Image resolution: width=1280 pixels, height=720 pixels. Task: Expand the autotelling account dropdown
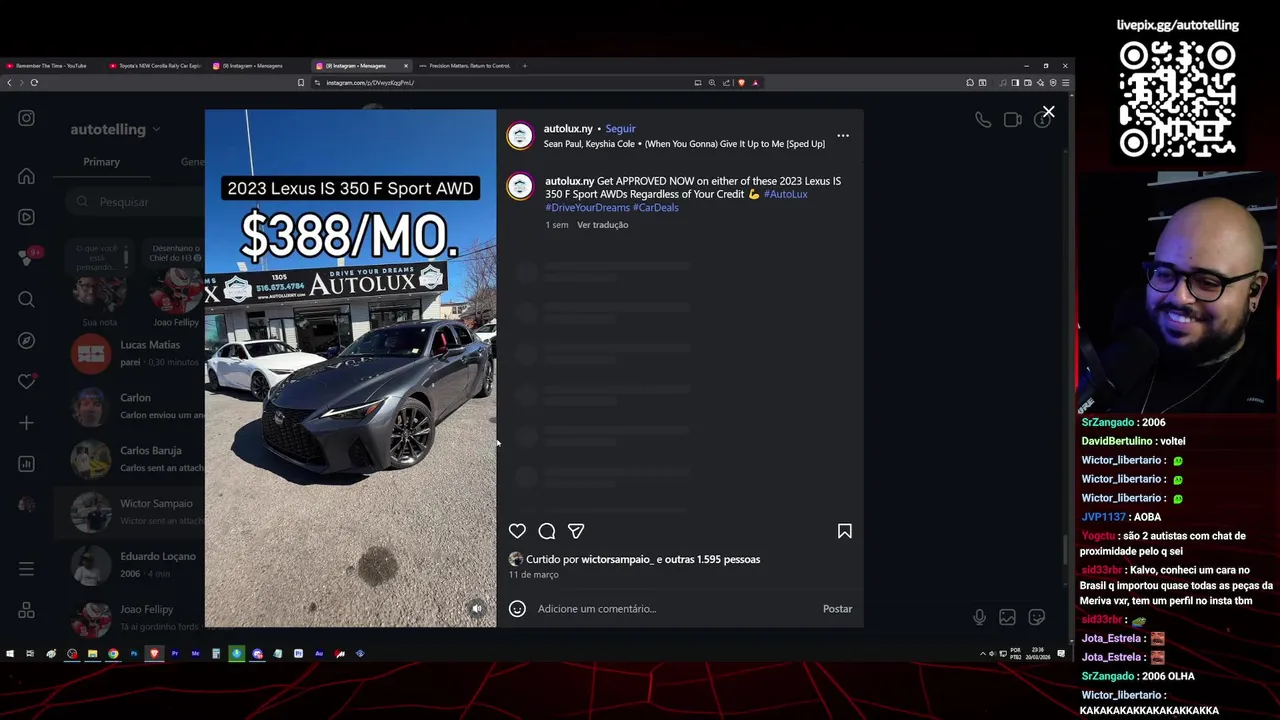(115, 129)
